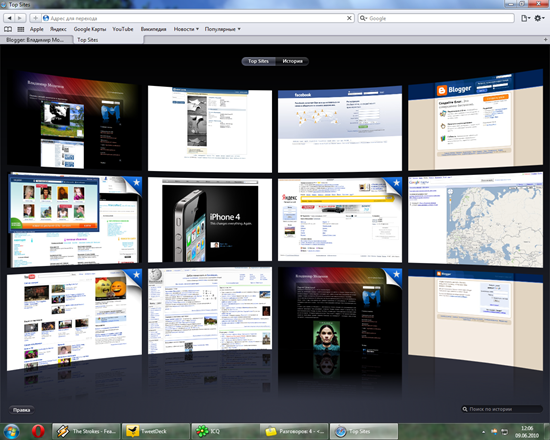550x440 pixels.
Task: Open the Яндекс site thumbnail
Action: coord(340,220)
